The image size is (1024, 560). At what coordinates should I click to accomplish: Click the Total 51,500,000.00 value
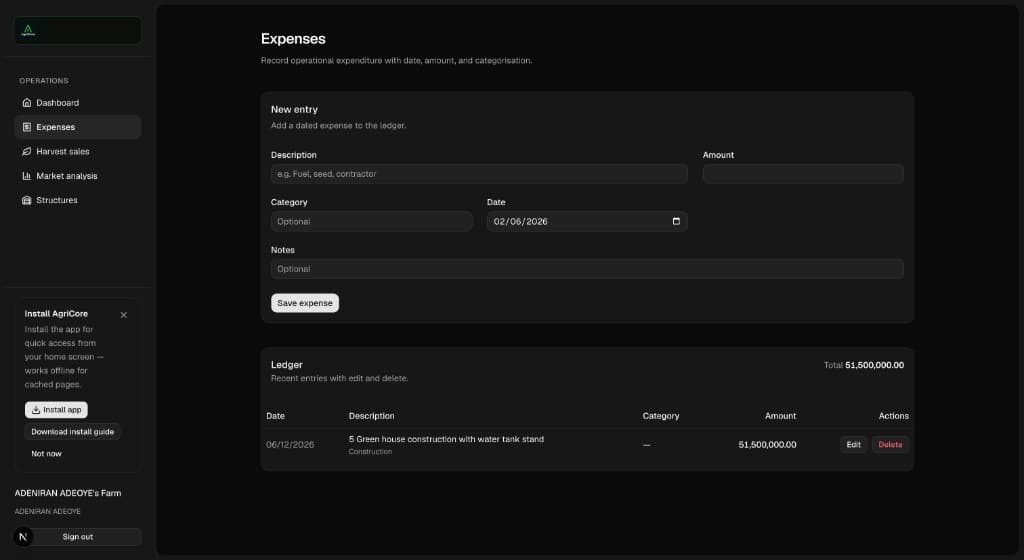[x=874, y=365]
